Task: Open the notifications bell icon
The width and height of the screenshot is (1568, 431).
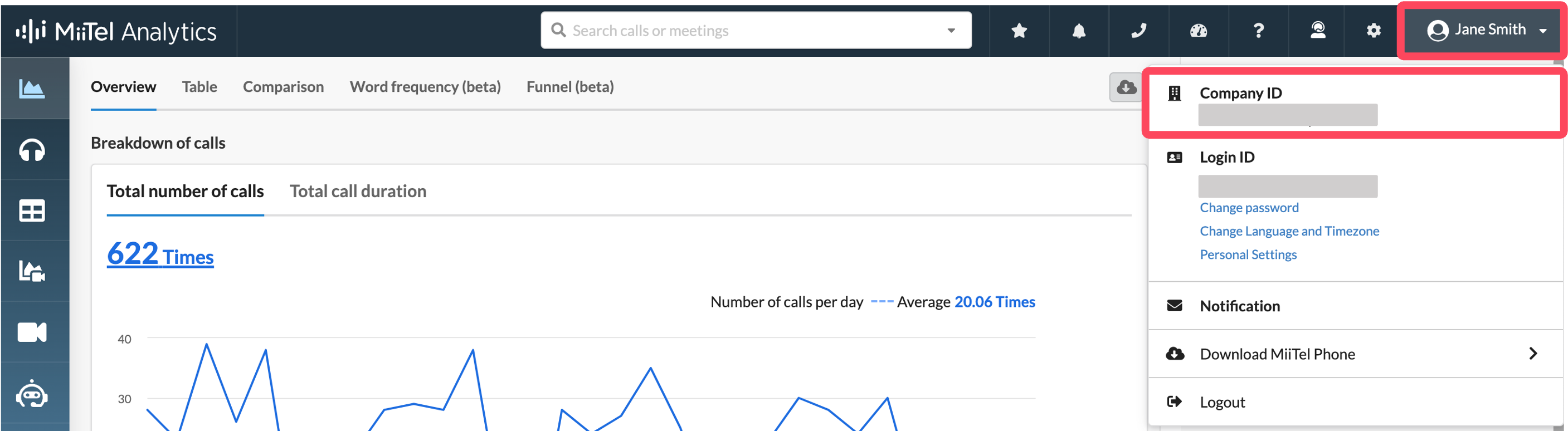Action: click(1079, 31)
